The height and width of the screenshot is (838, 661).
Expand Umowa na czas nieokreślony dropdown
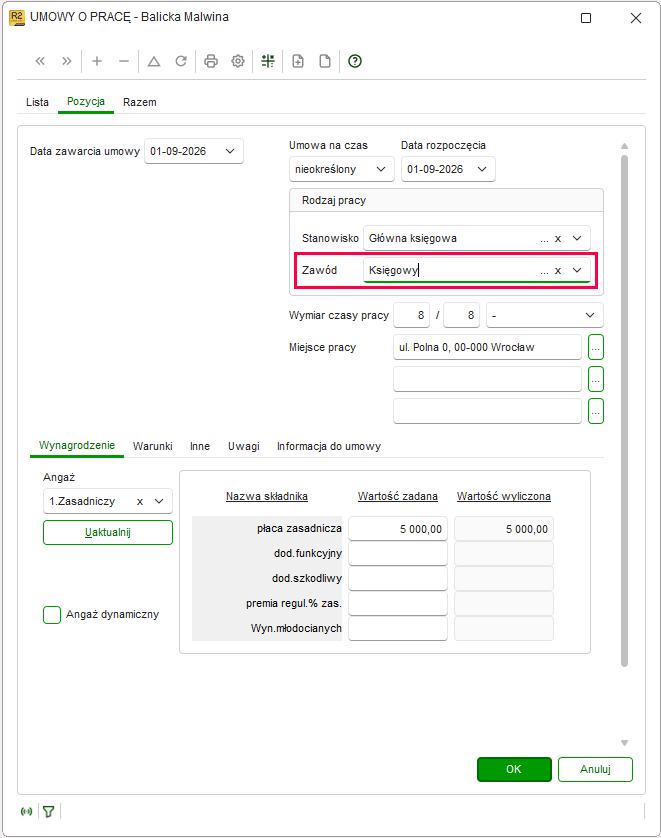[x=381, y=169]
